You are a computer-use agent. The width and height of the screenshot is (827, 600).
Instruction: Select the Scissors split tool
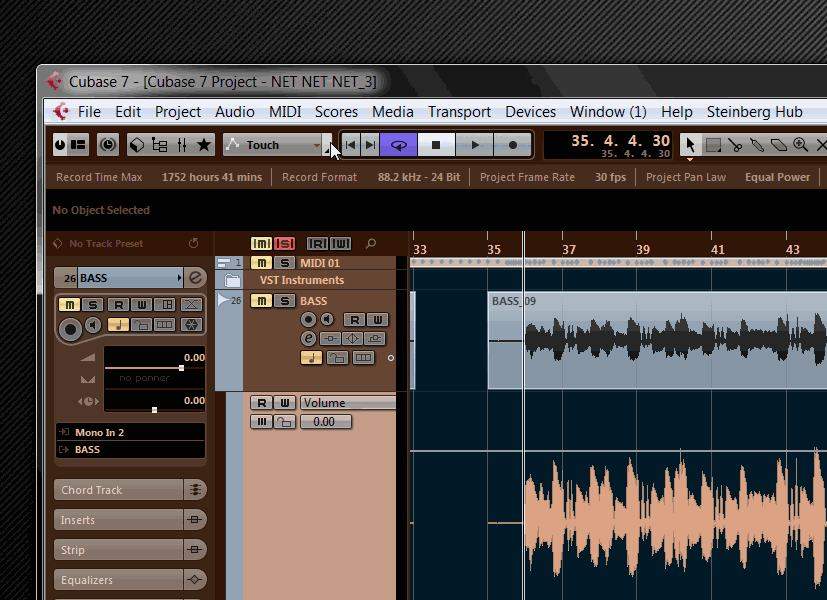(735, 145)
